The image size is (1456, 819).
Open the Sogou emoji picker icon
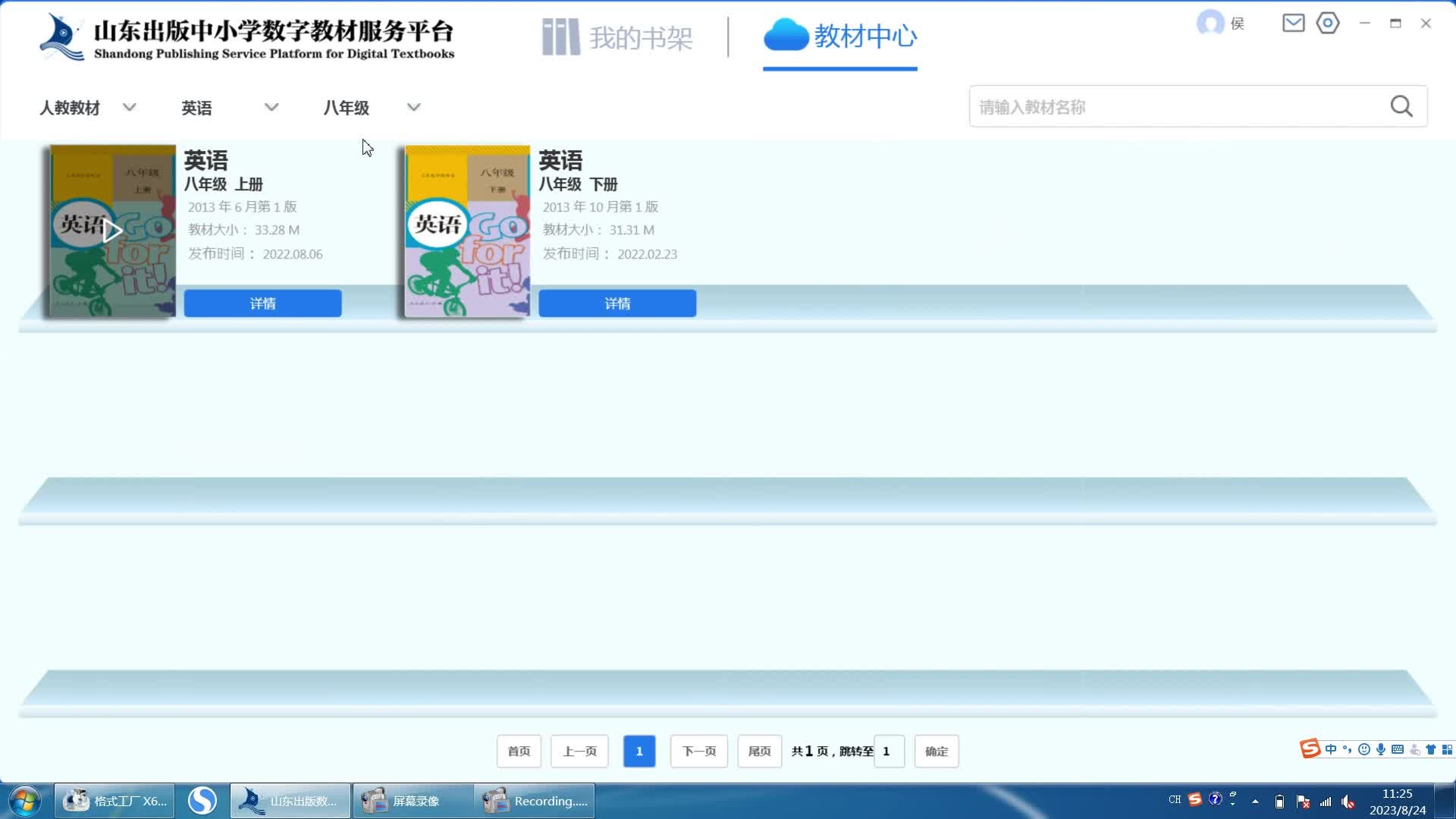[x=1363, y=749]
